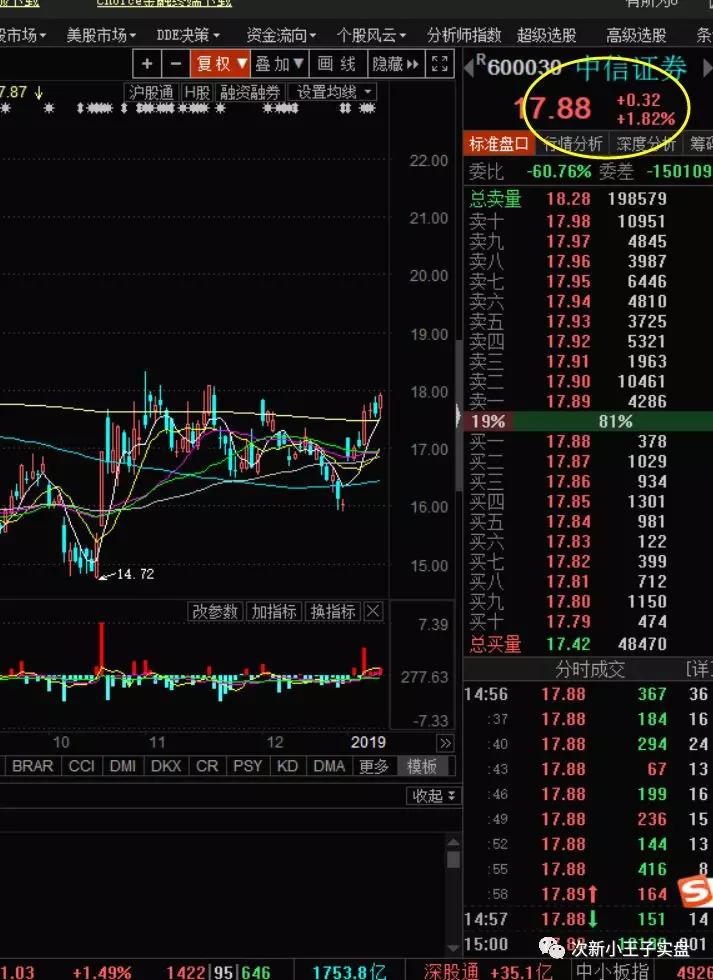Click 加指标 to add an indicator
The width and height of the screenshot is (713, 980).
pyautogui.click(x=274, y=611)
